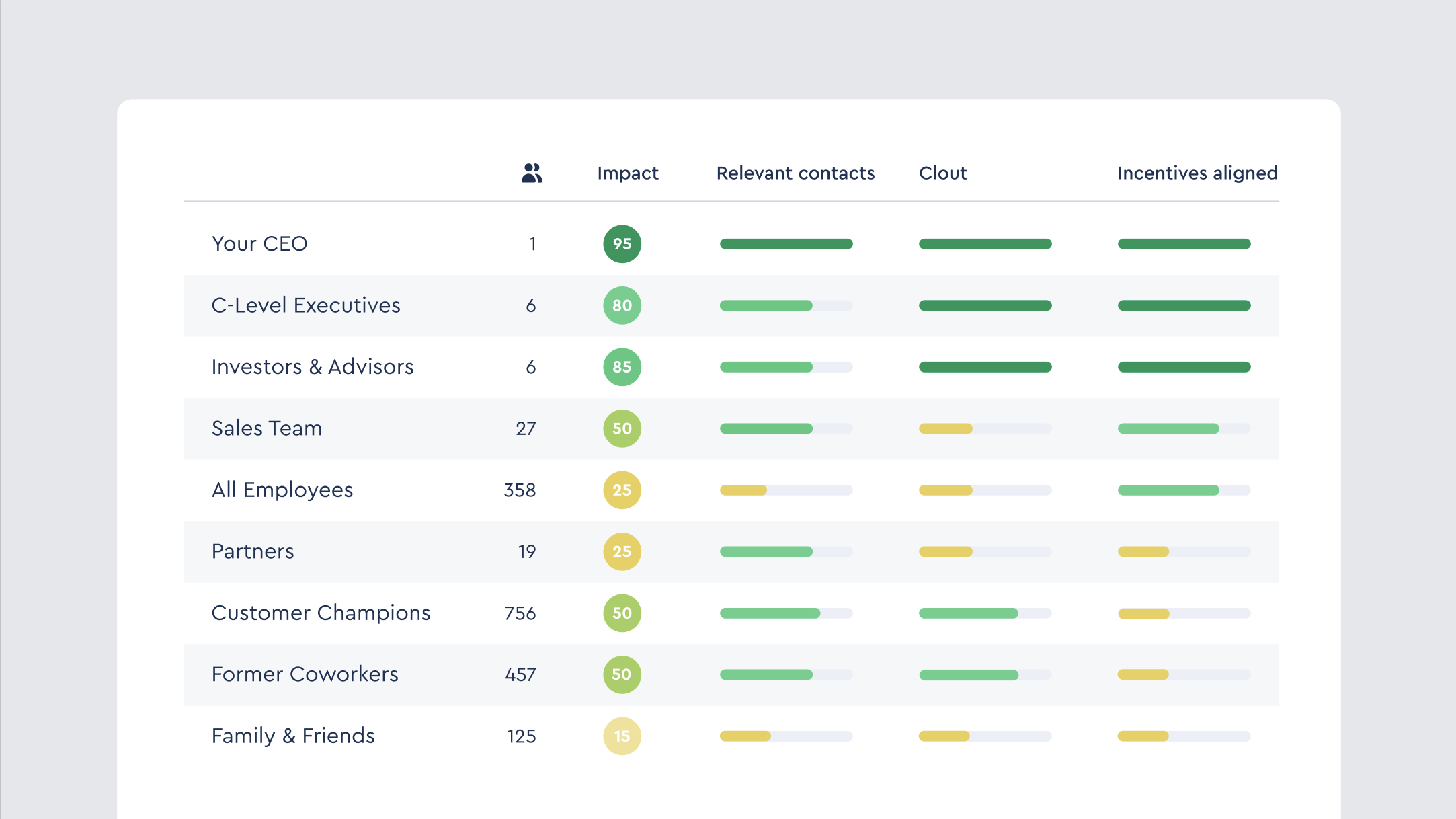The image size is (1456, 819).
Task: Click the 756 count for Customer Champions
Action: tap(520, 613)
